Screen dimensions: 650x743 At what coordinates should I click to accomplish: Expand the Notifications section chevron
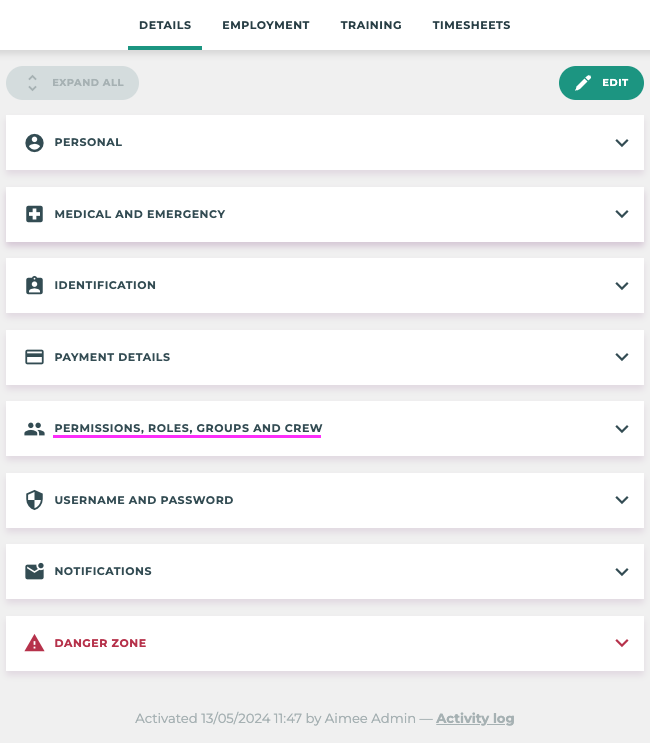(622, 571)
